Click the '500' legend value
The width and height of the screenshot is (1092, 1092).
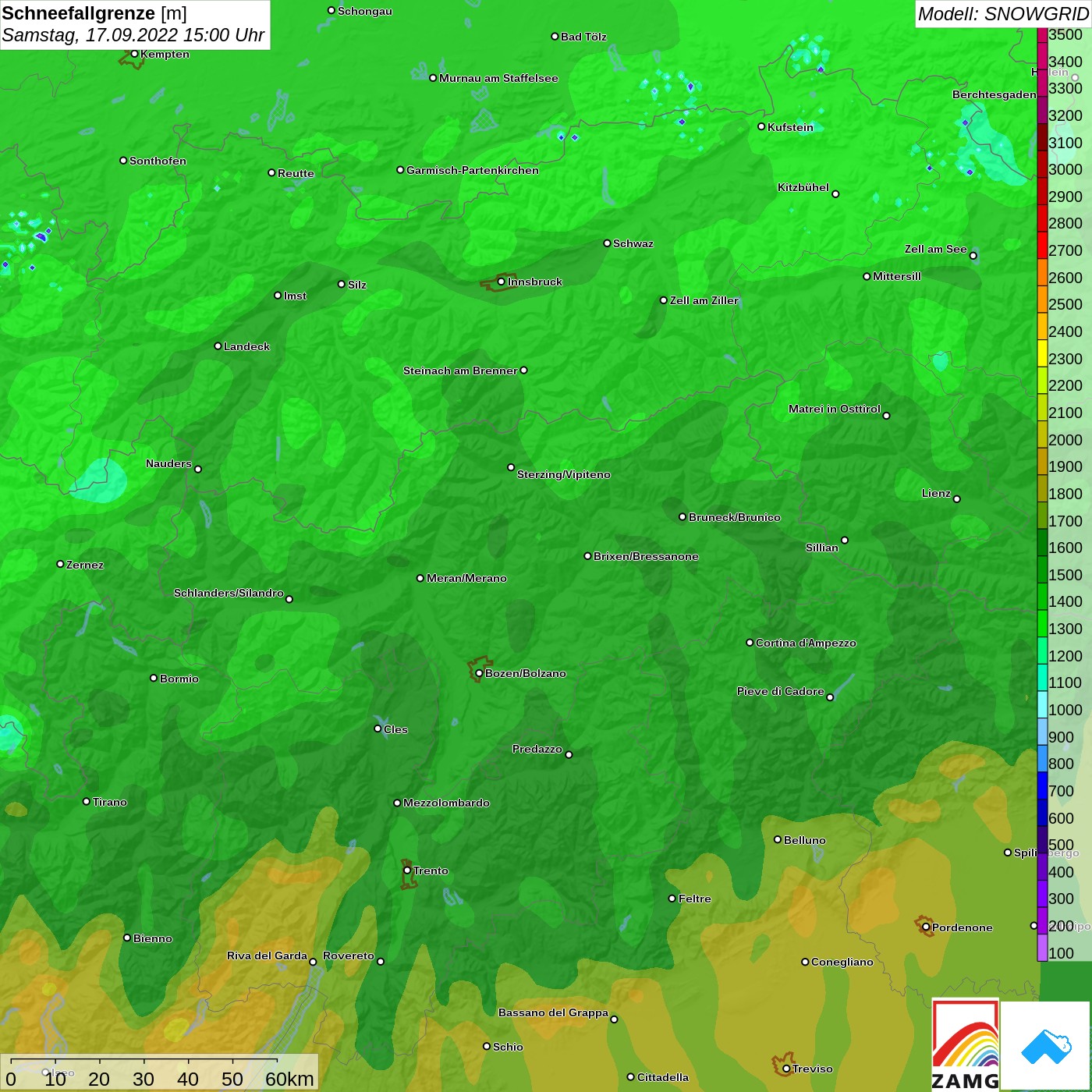click(1062, 845)
